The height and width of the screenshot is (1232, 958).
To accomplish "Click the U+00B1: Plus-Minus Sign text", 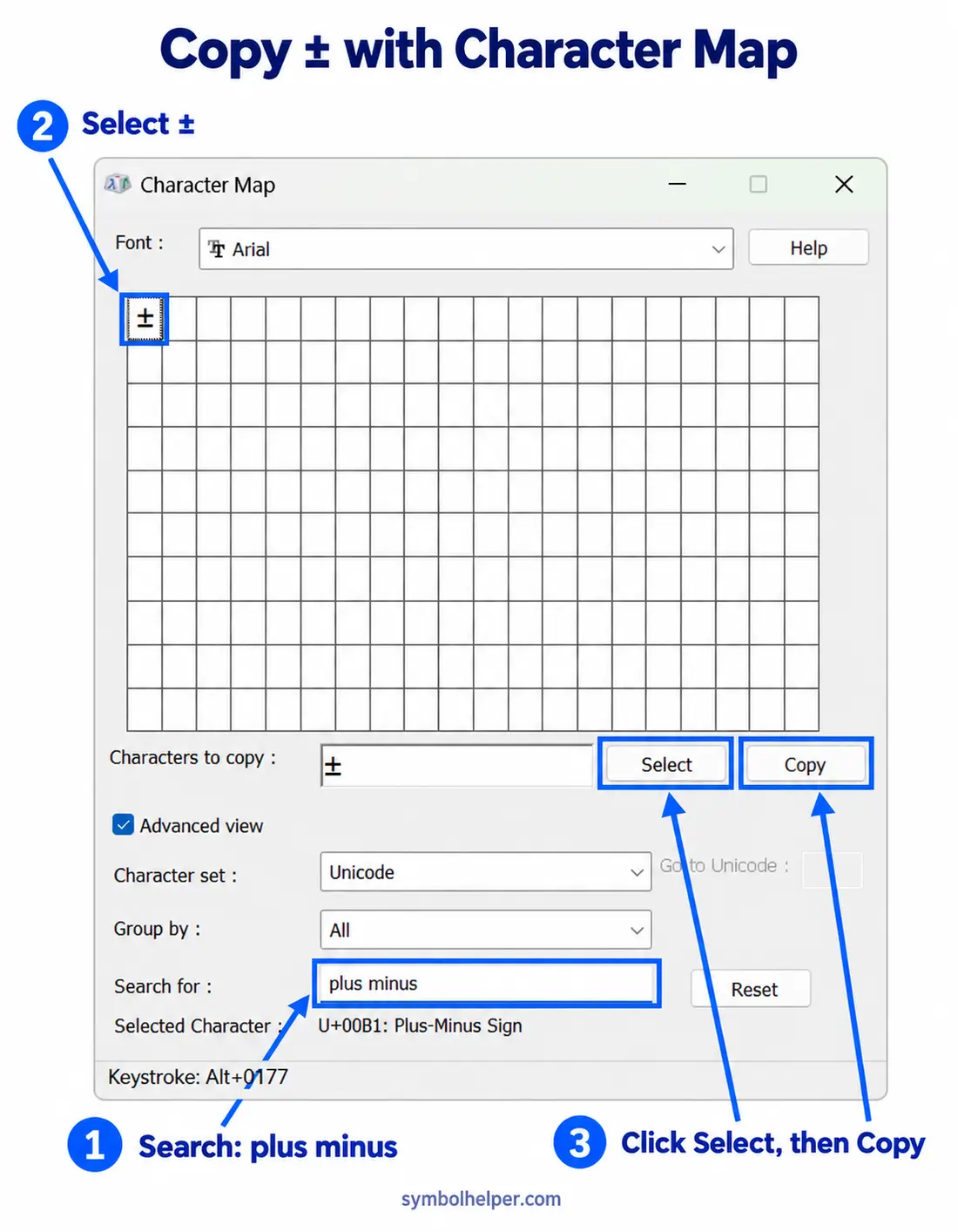I will pyautogui.click(x=420, y=1026).
